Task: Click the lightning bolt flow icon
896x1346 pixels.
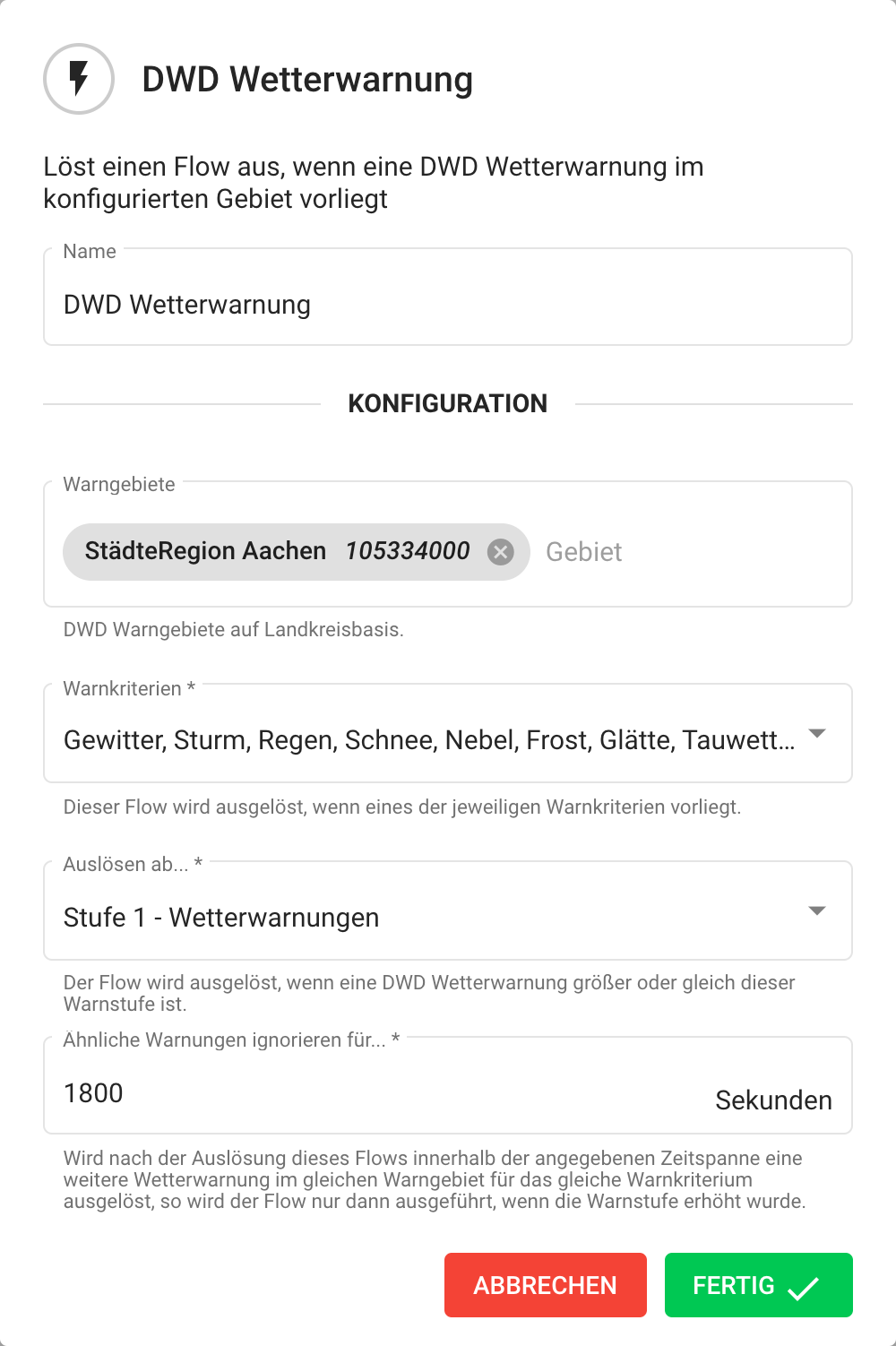Action: [79, 79]
